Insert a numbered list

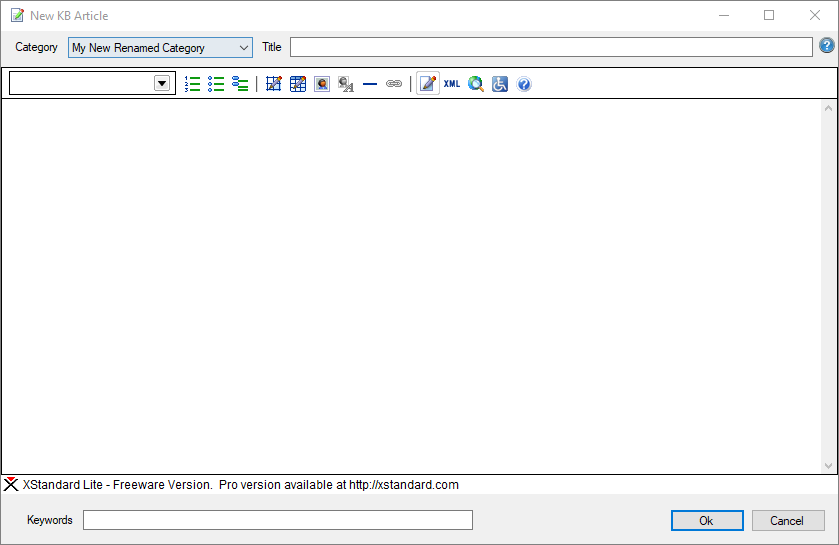coord(193,84)
